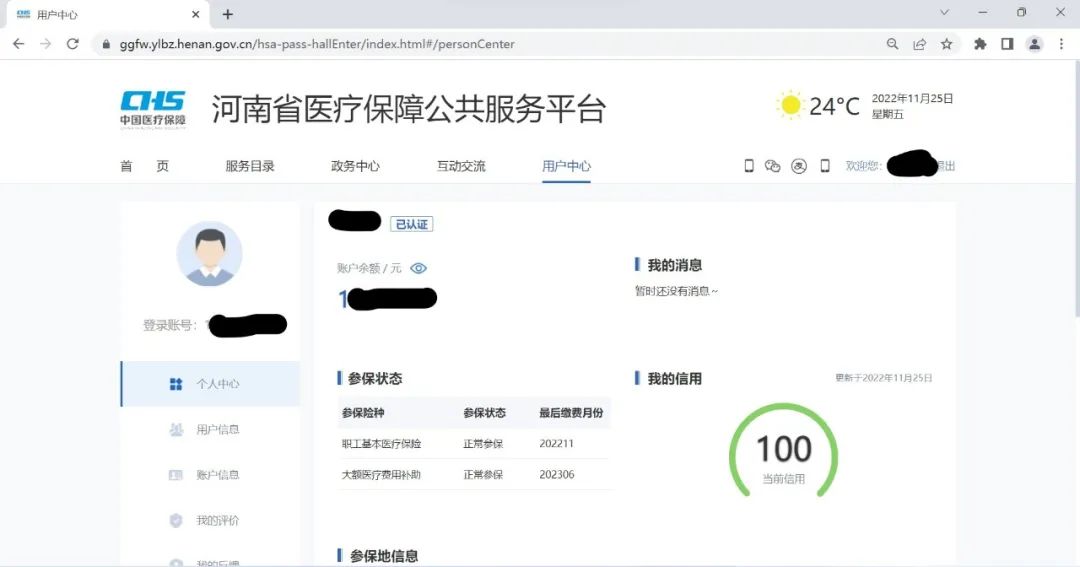Click the 用户信息 people icon
Image resolution: width=1080 pixels, height=567 pixels.
[176, 429]
